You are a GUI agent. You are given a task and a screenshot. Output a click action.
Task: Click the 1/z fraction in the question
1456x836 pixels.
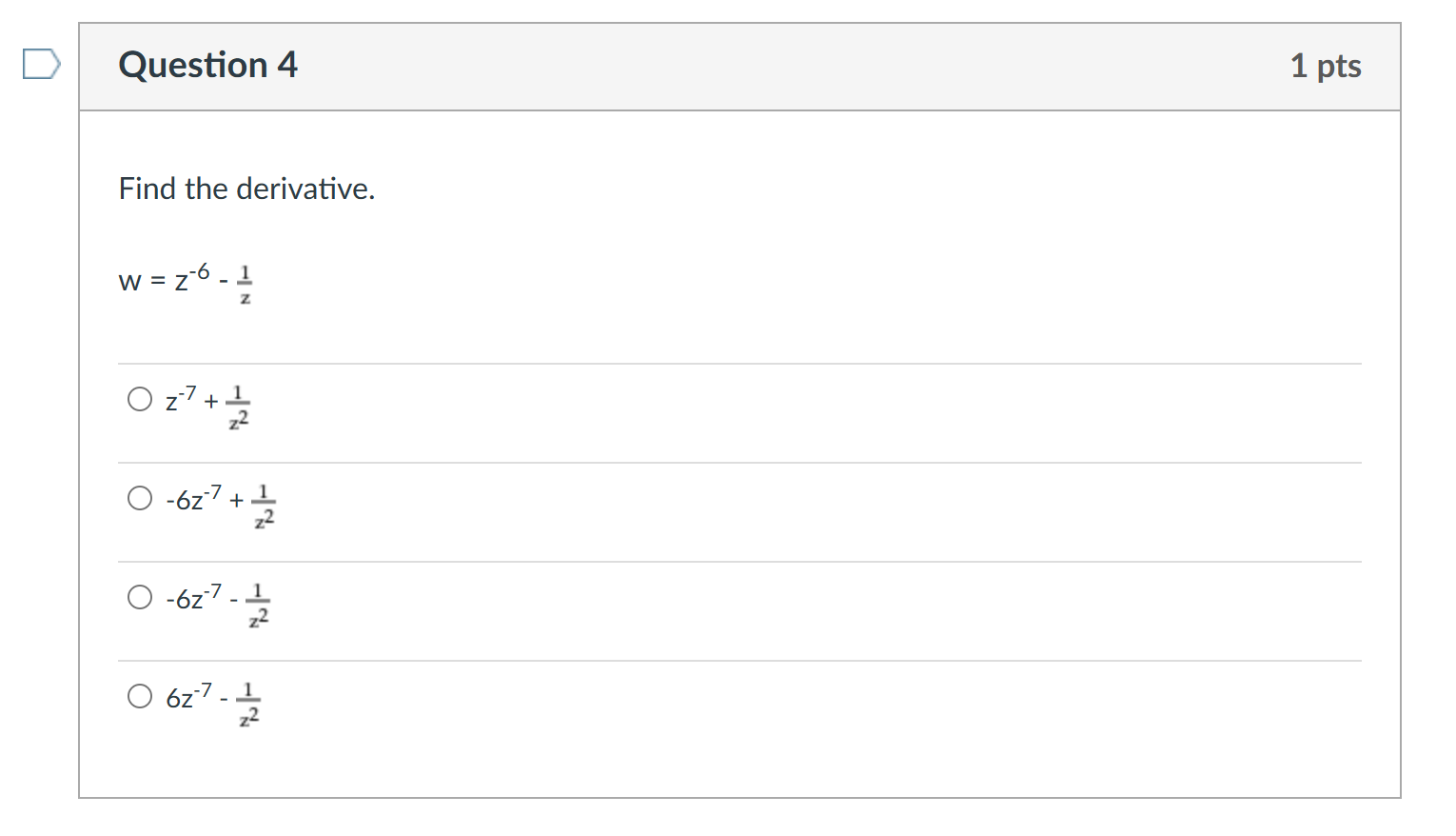point(245,285)
